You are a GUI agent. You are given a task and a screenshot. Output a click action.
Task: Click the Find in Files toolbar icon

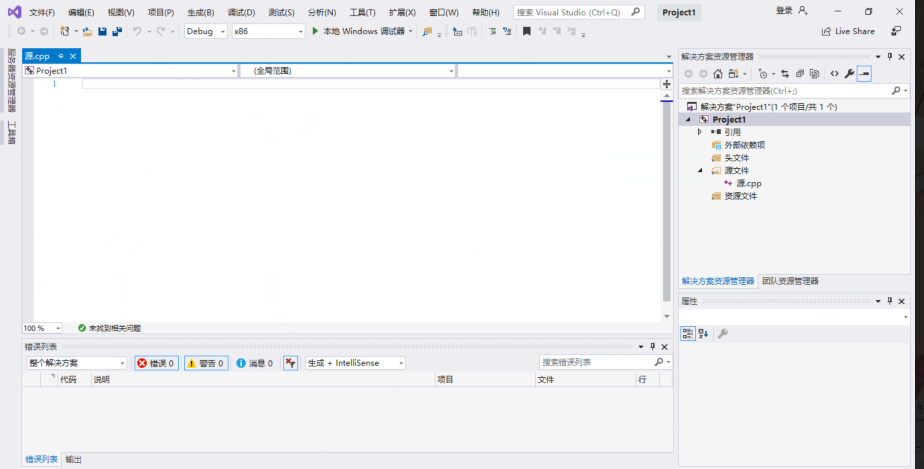pyautogui.click(x=427, y=31)
